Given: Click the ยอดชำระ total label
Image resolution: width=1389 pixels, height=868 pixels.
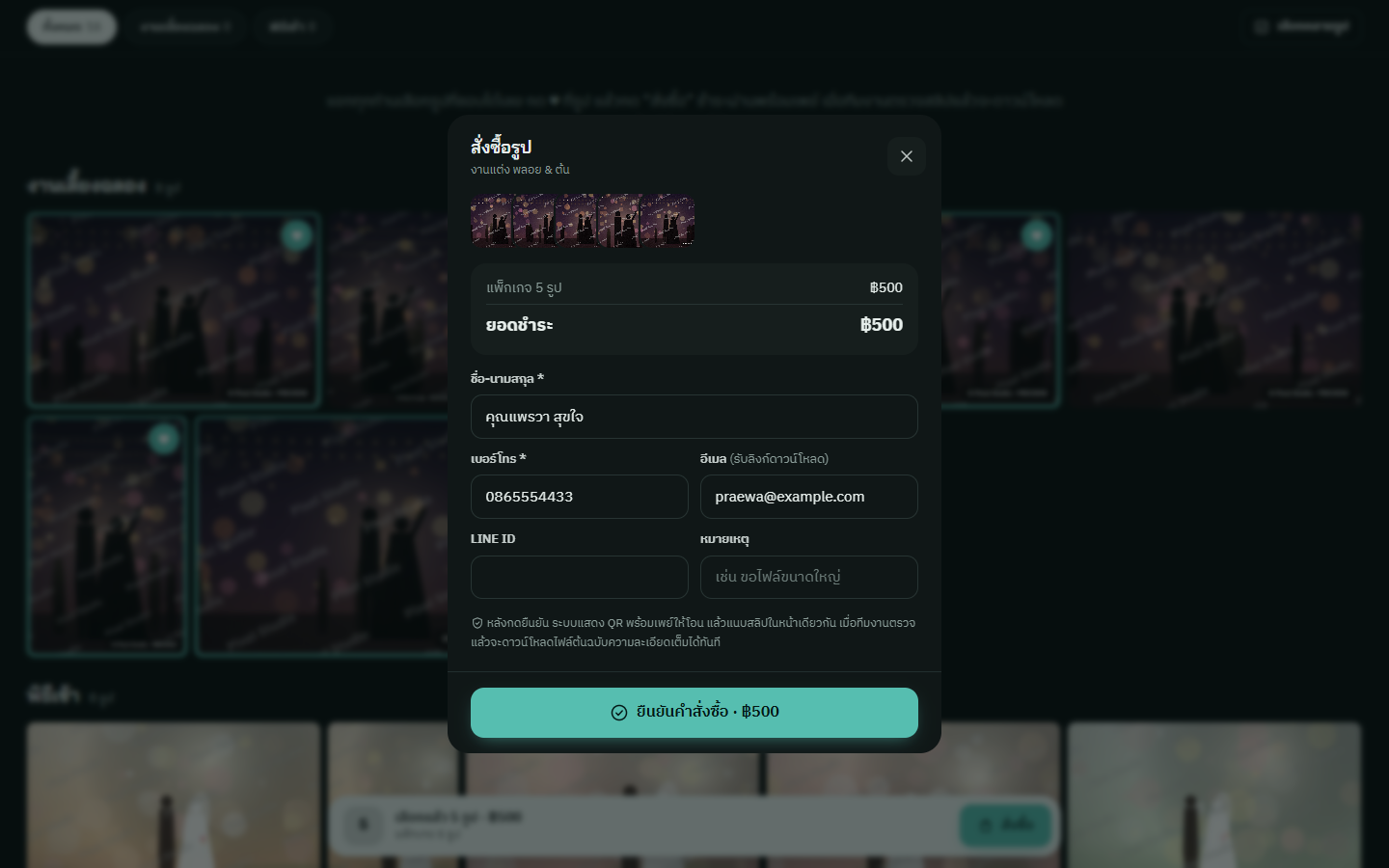Looking at the screenshot, I should pyautogui.click(x=520, y=325).
